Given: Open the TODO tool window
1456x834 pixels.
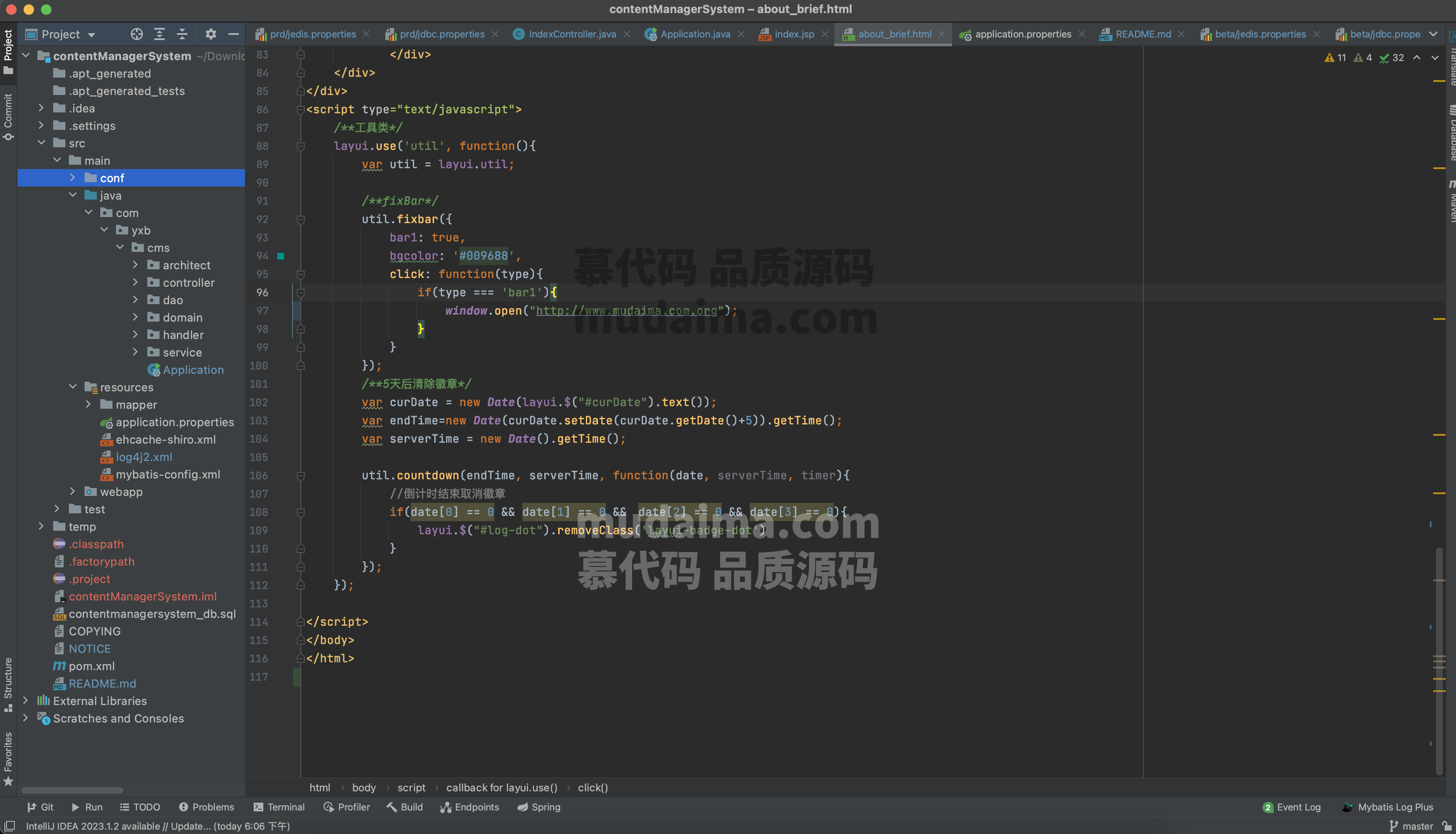Looking at the screenshot, I should 140,807.
